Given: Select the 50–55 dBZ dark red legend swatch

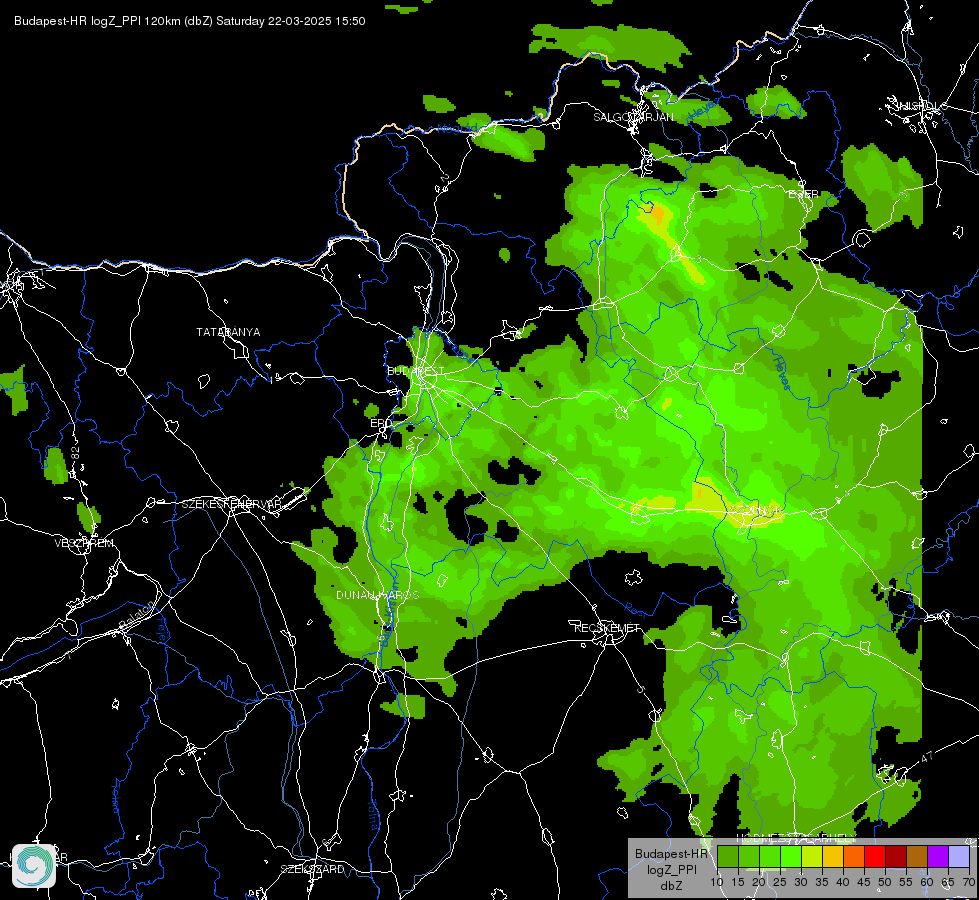Looking at the screenshot, I should click(x=896, y=857).
